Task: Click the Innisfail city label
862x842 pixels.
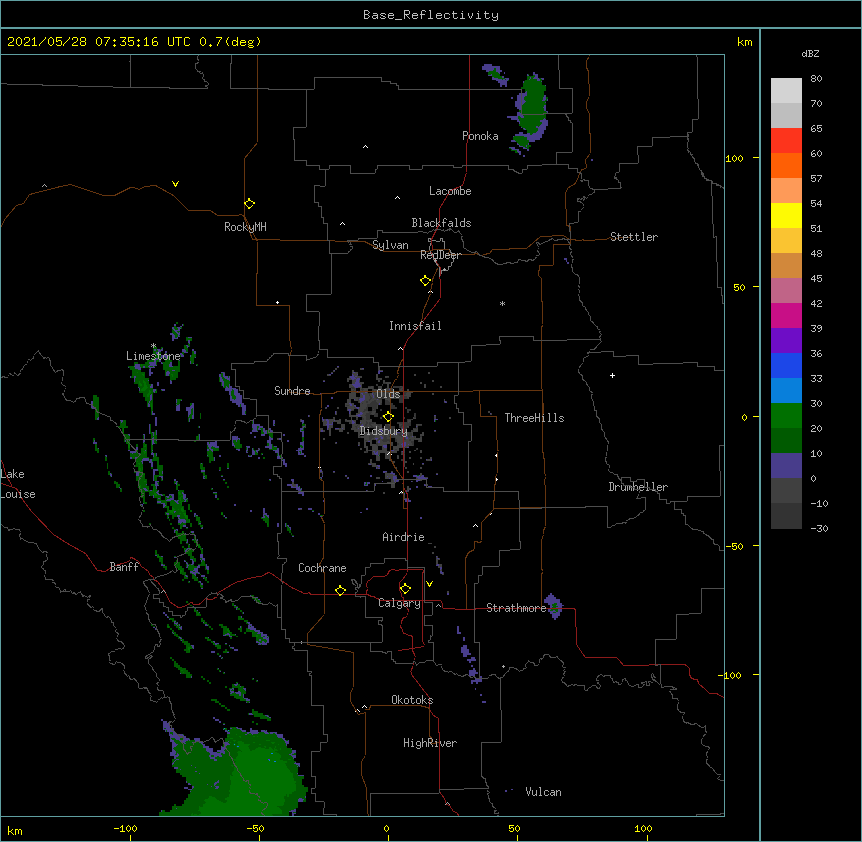Action: tap(415, 326)
